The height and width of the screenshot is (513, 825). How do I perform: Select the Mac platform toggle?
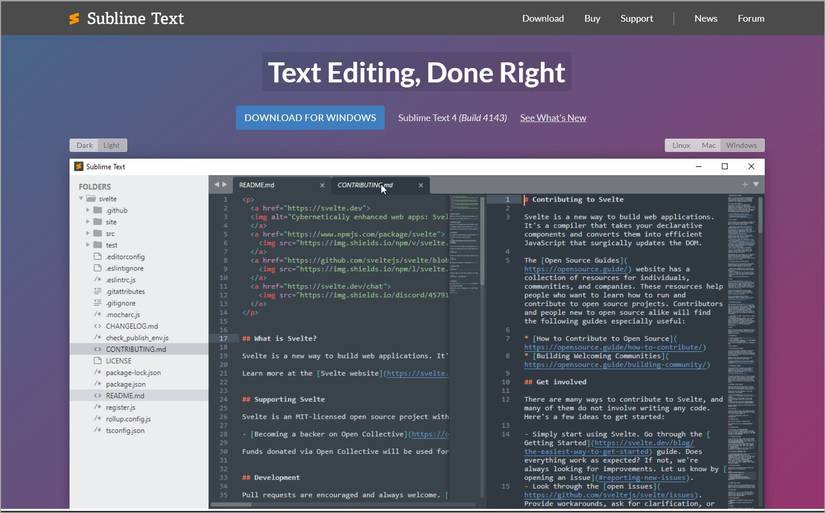tap(708, 145)
